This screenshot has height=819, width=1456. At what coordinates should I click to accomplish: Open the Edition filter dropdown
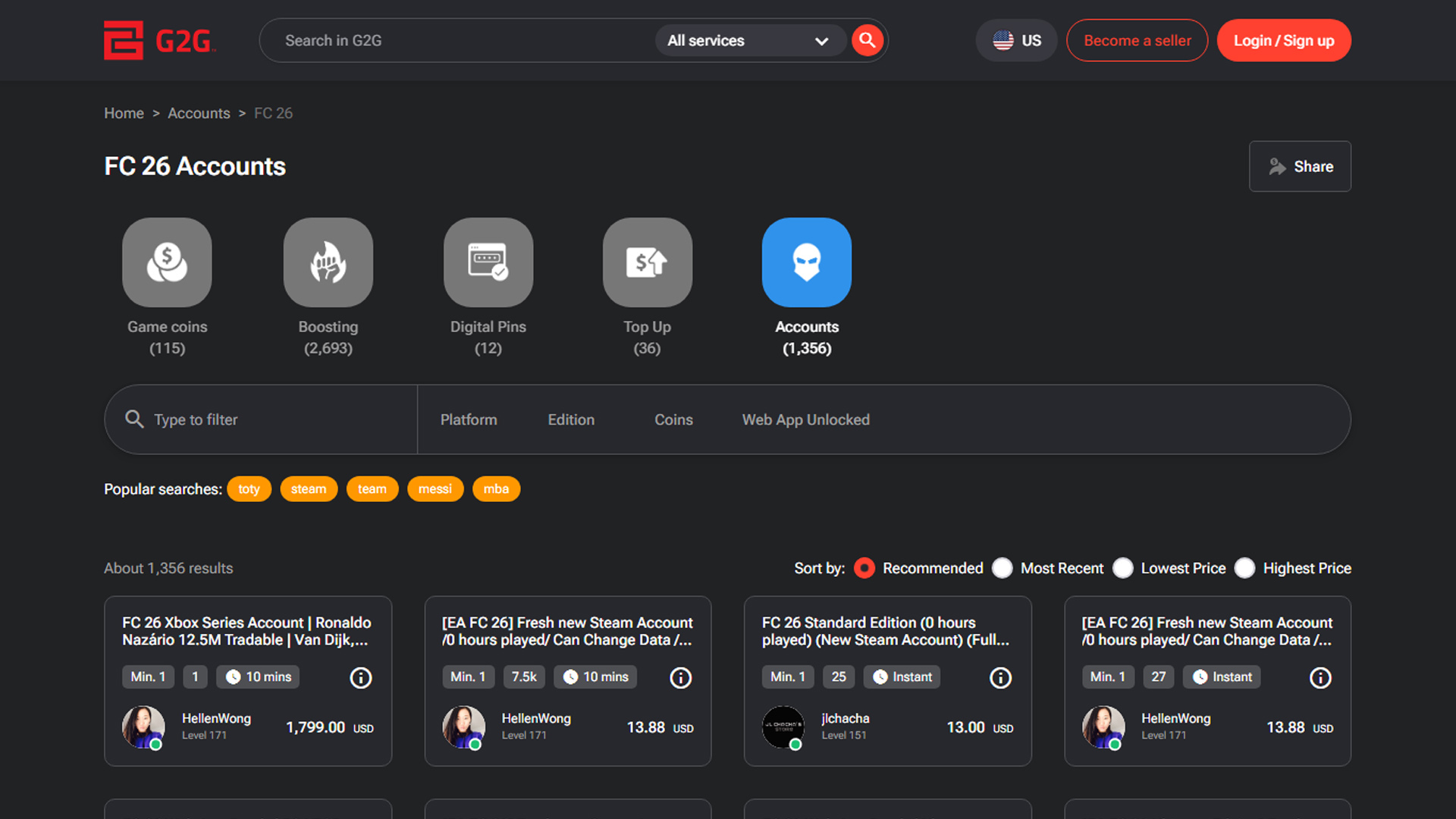571,419
